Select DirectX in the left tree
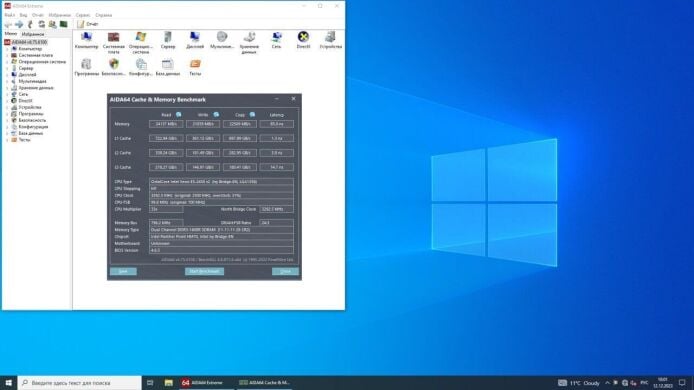 25,100
